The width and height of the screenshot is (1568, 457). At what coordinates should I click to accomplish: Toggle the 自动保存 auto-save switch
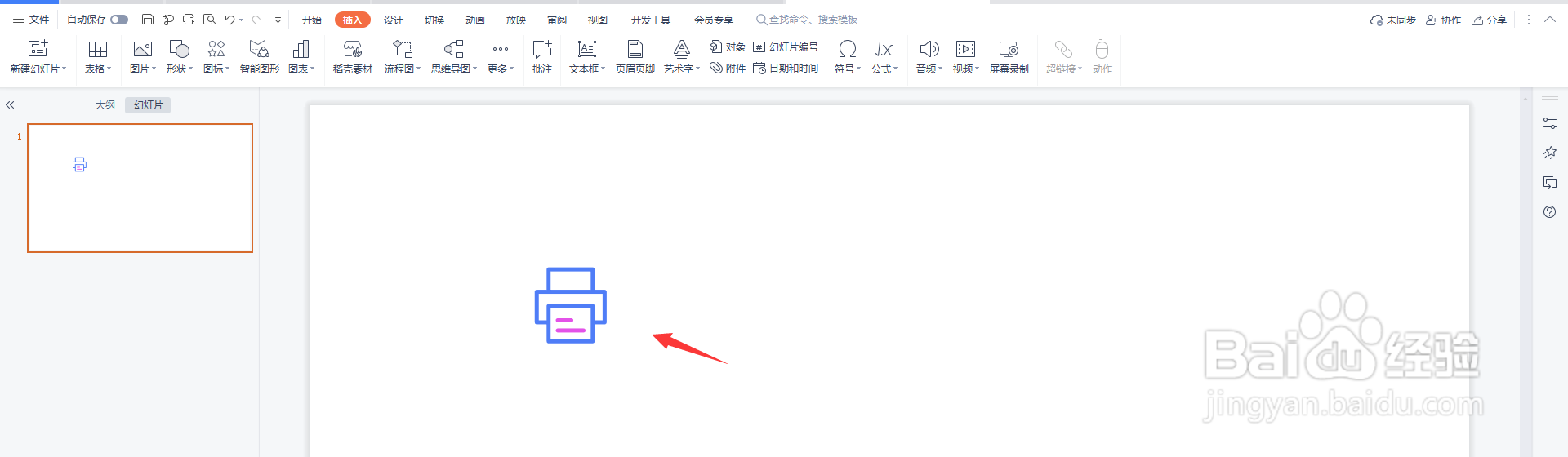[119, 20]
